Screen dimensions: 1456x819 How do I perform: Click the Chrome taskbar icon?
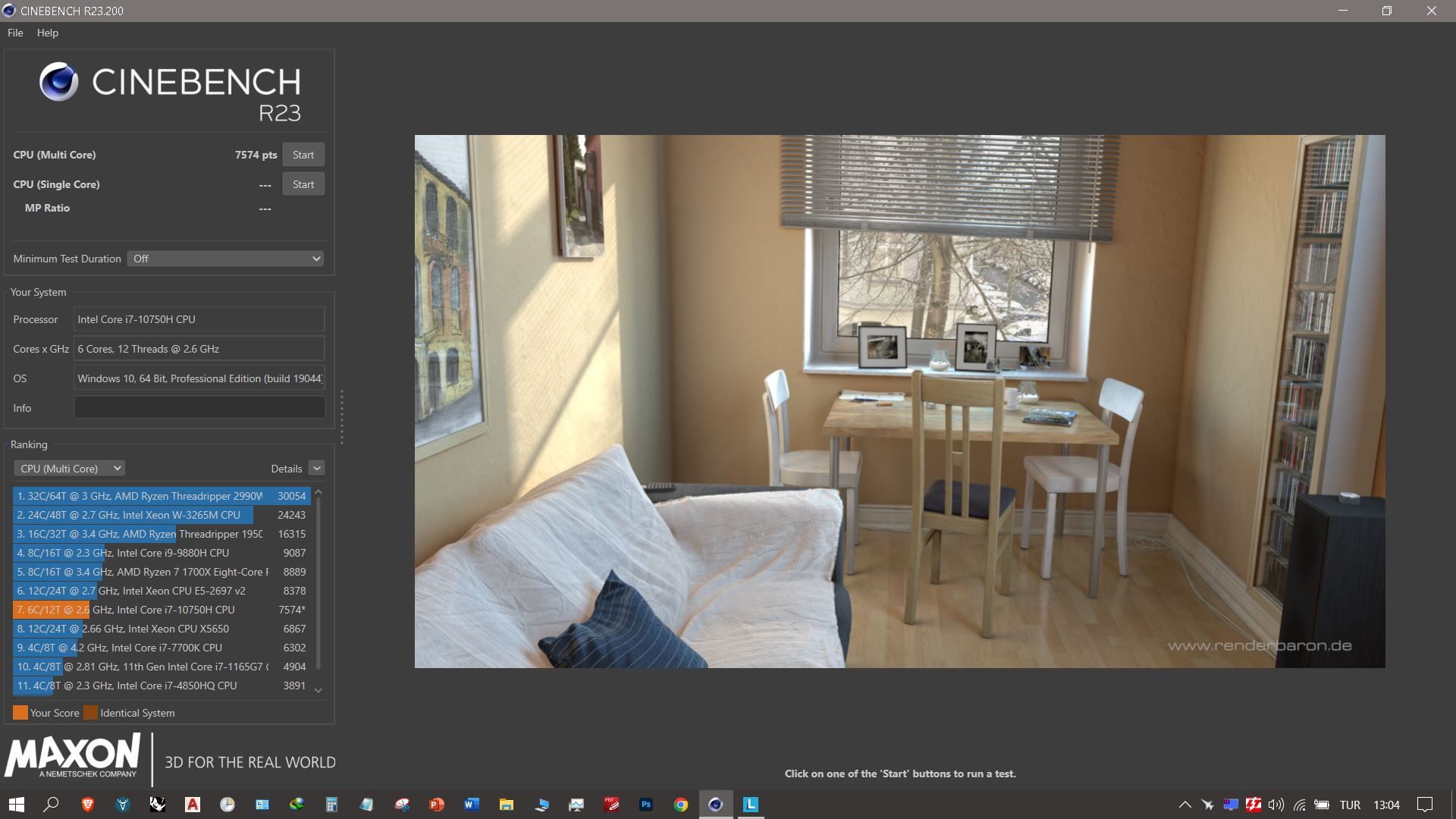680,805
